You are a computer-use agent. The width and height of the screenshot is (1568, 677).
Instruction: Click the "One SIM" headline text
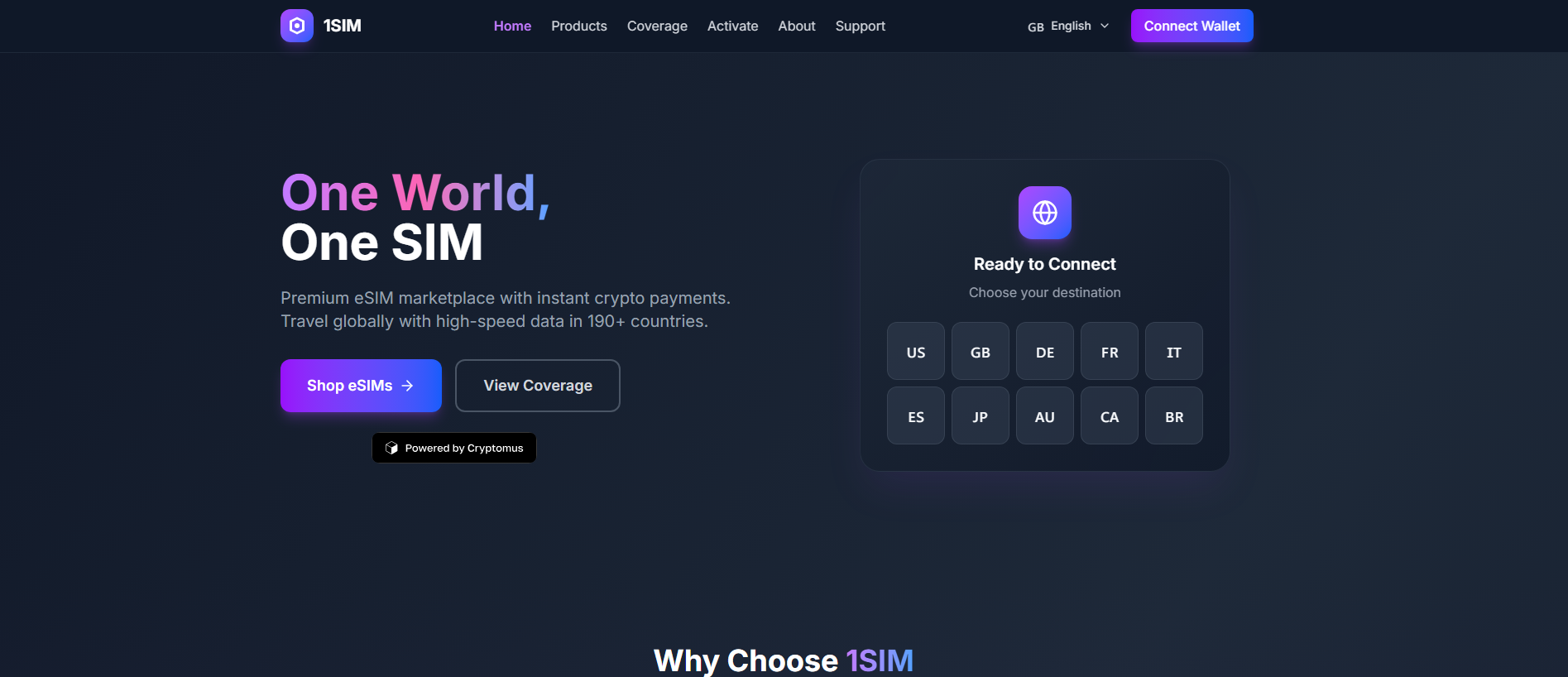coord(381,242)
